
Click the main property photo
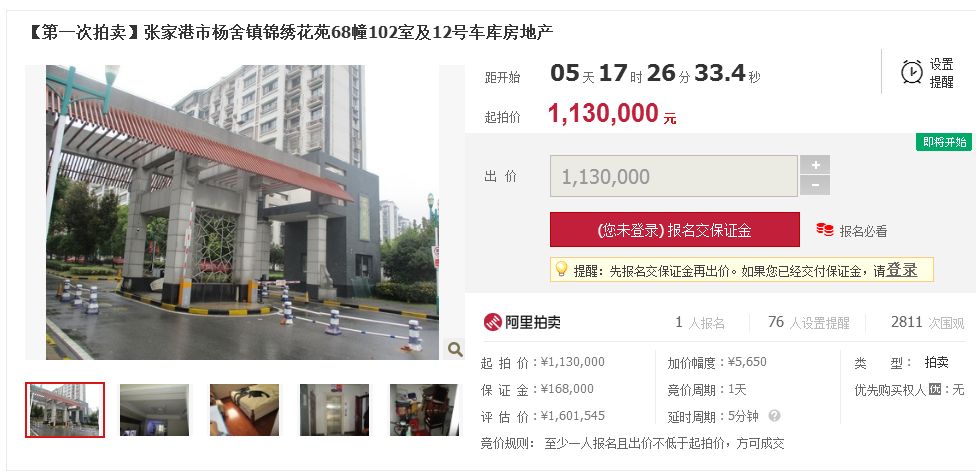242,212
